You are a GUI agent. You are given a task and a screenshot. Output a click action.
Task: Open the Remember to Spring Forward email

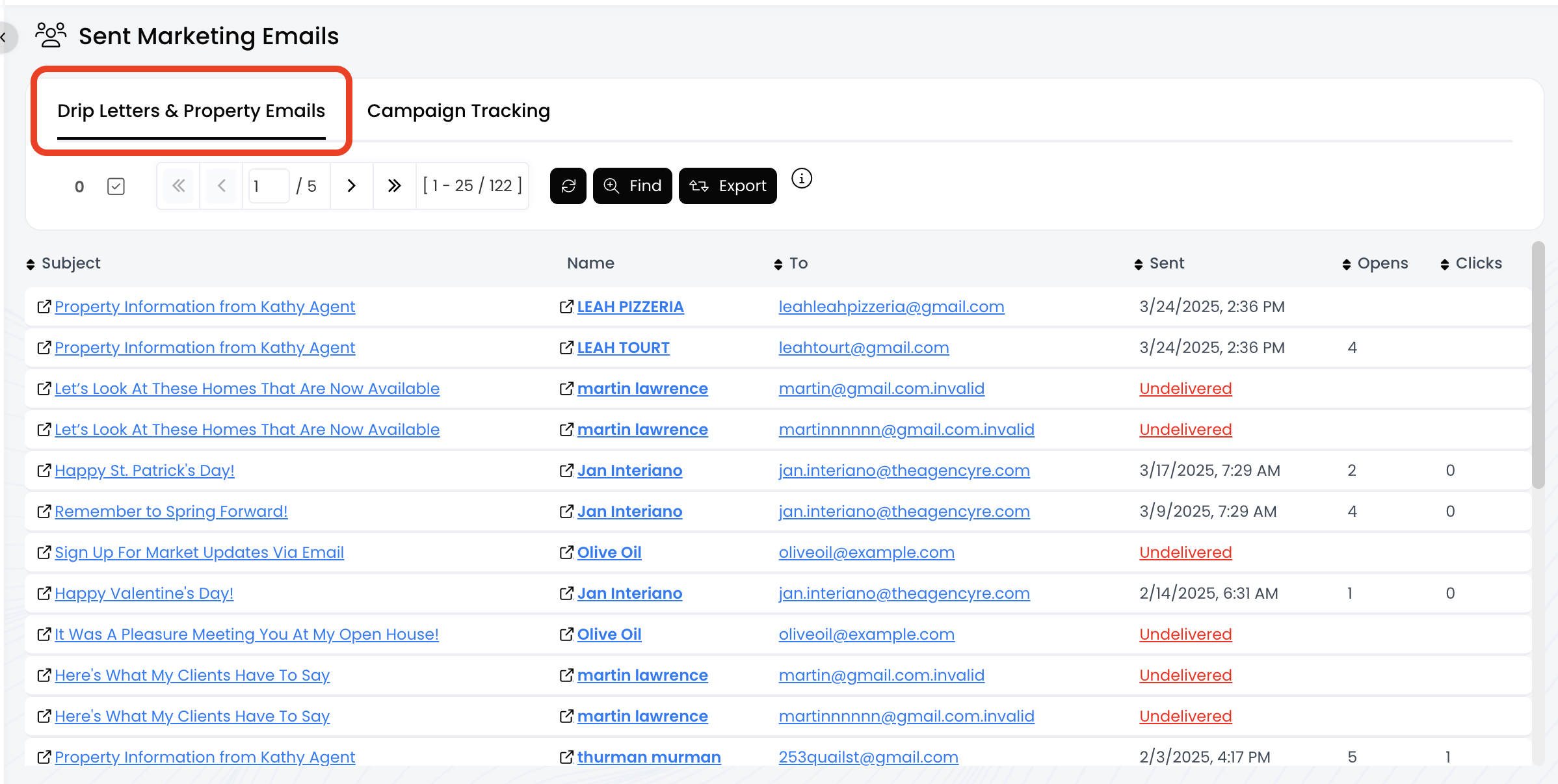click(x=171, y=512)
